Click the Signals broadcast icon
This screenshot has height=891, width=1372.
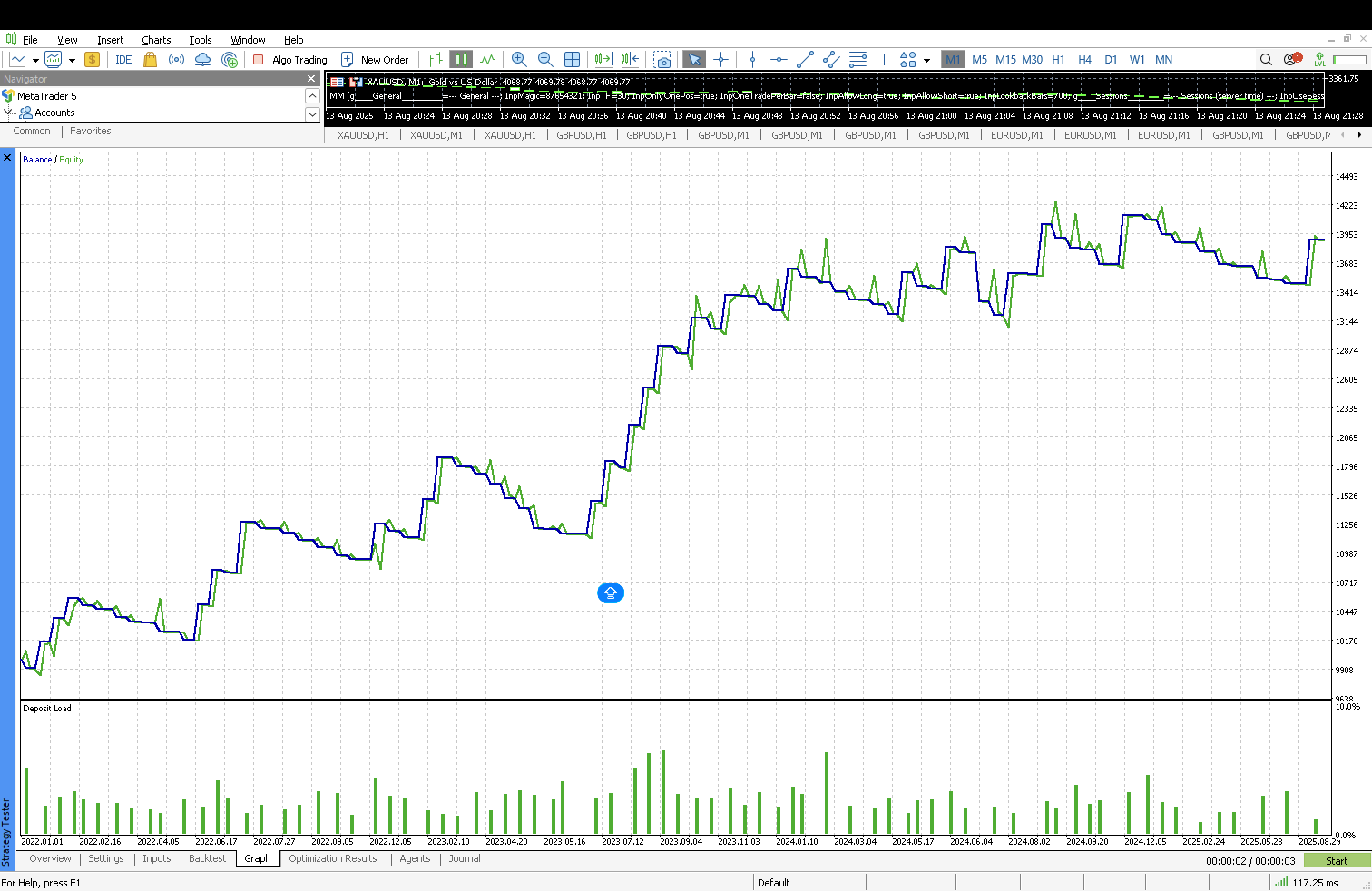tap(176, 59)
